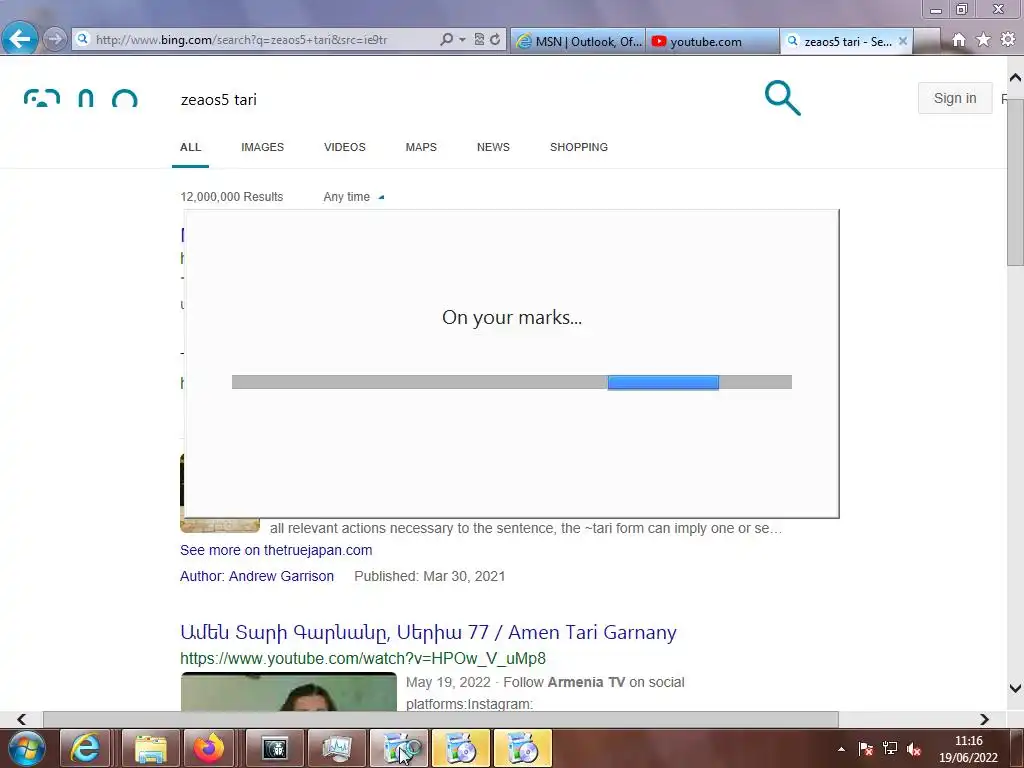
Task: Open the network tray icon
Action: click(889, 749)
